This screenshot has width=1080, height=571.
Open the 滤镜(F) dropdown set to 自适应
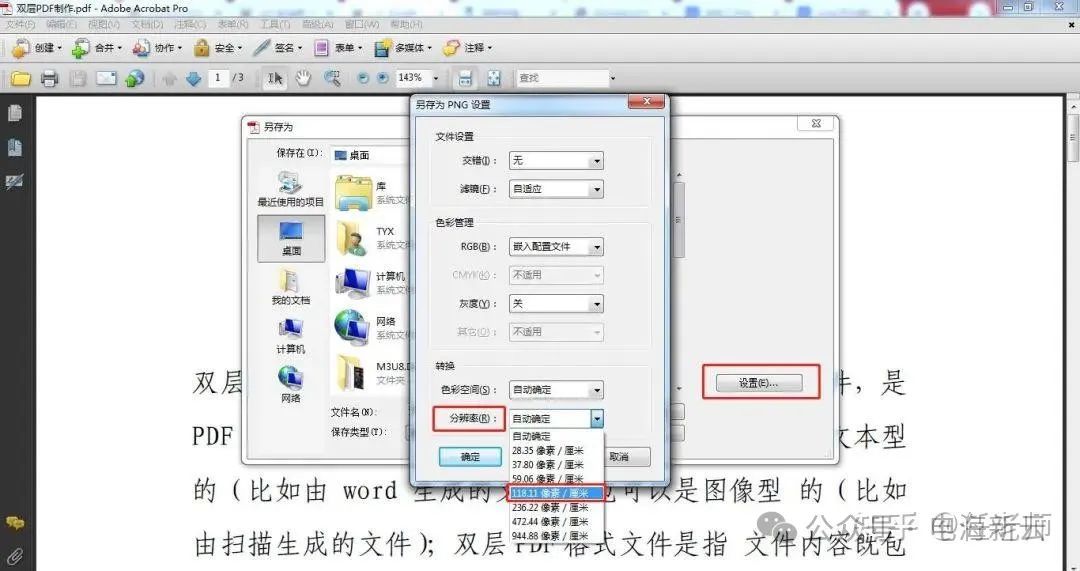(556, 189)
